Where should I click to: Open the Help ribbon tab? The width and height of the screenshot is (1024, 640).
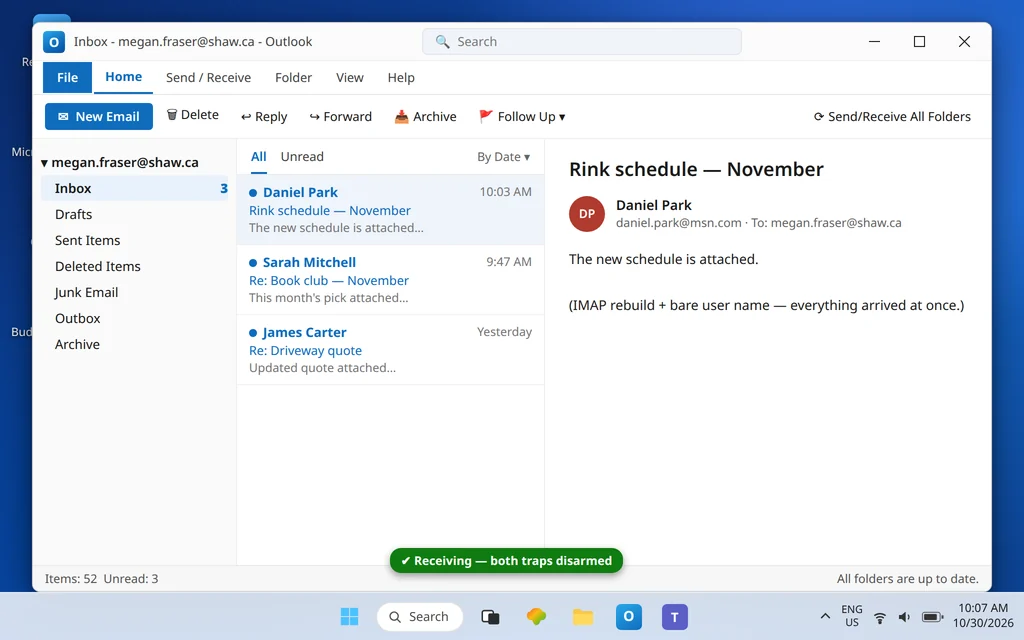pos(401,78)
